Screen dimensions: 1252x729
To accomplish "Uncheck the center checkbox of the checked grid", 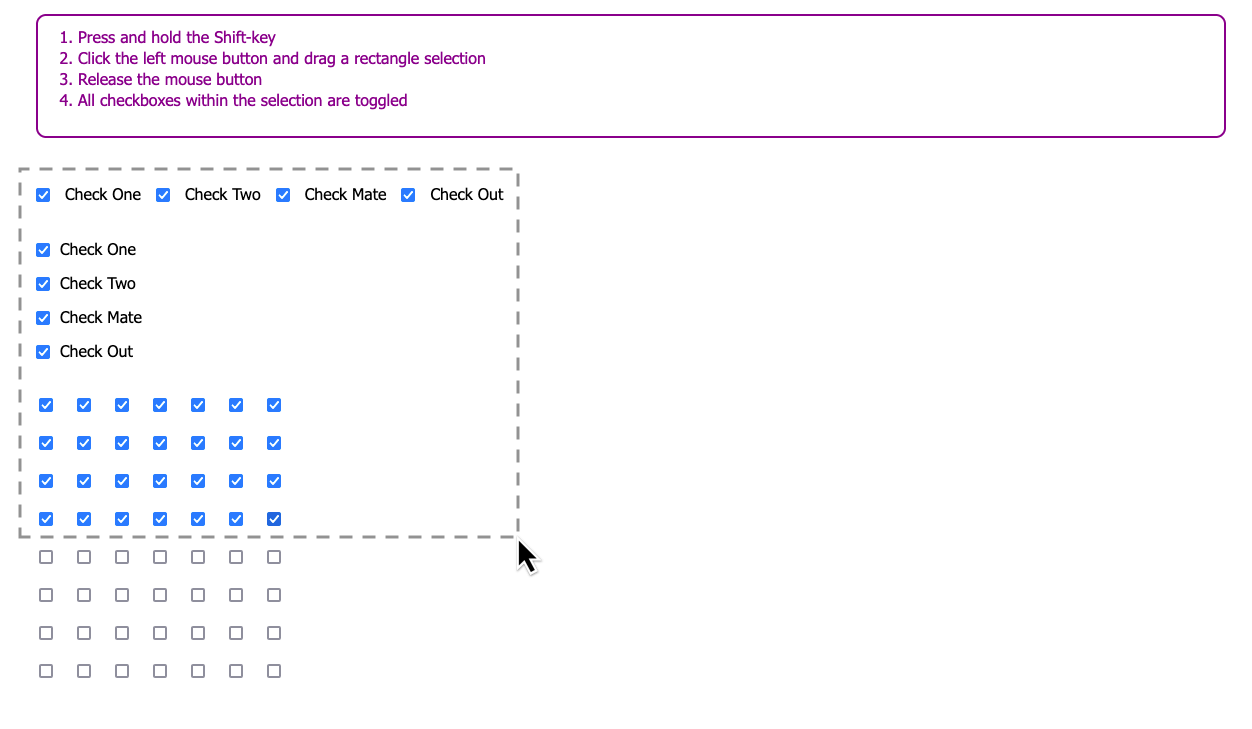I will [x=160, y=443].
